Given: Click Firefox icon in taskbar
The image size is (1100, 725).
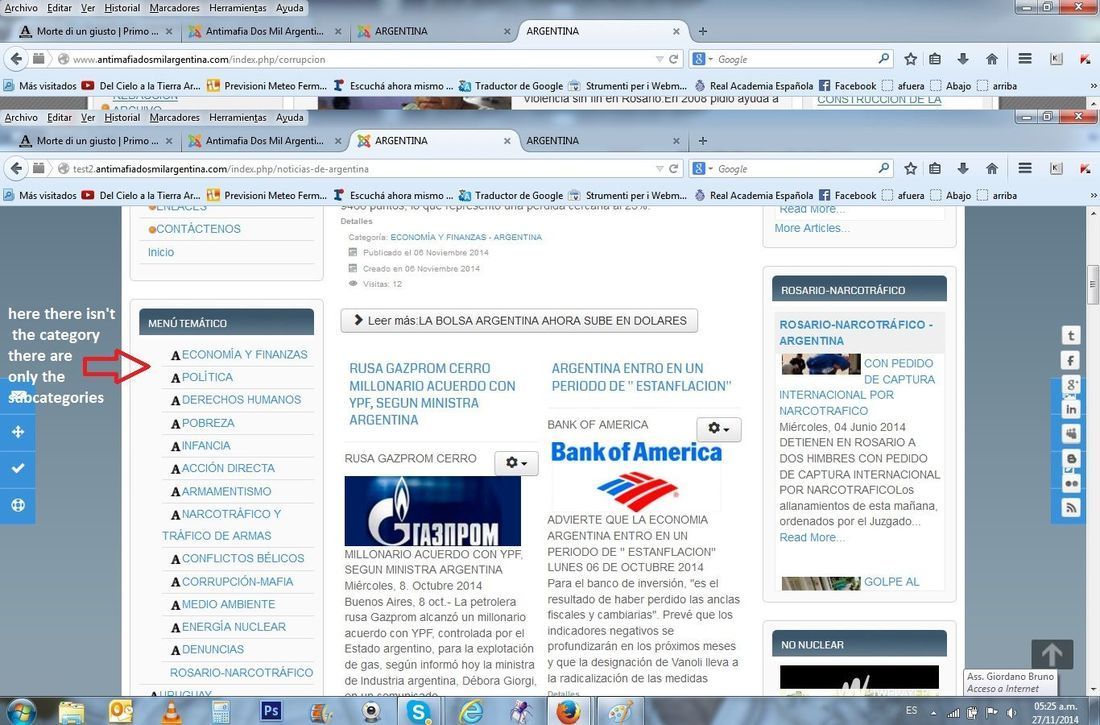Looking at the screenshot, I should coord(569,712).
